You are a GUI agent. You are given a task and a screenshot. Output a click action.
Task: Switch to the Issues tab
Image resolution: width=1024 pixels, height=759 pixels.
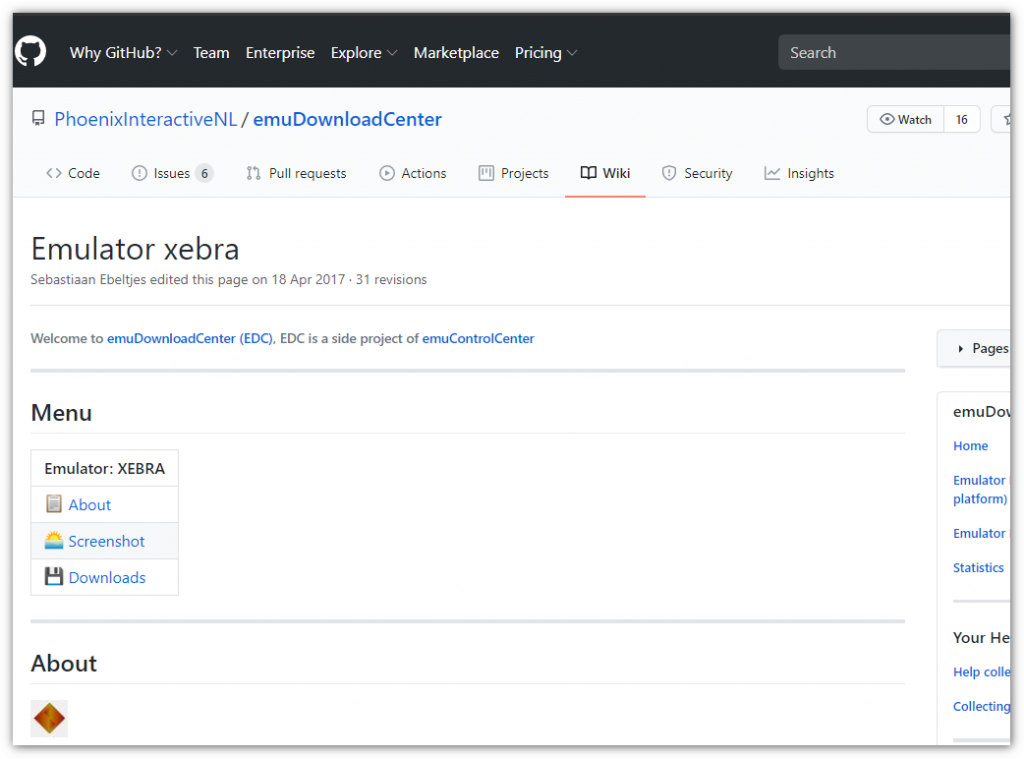click(x=172, y=173)
